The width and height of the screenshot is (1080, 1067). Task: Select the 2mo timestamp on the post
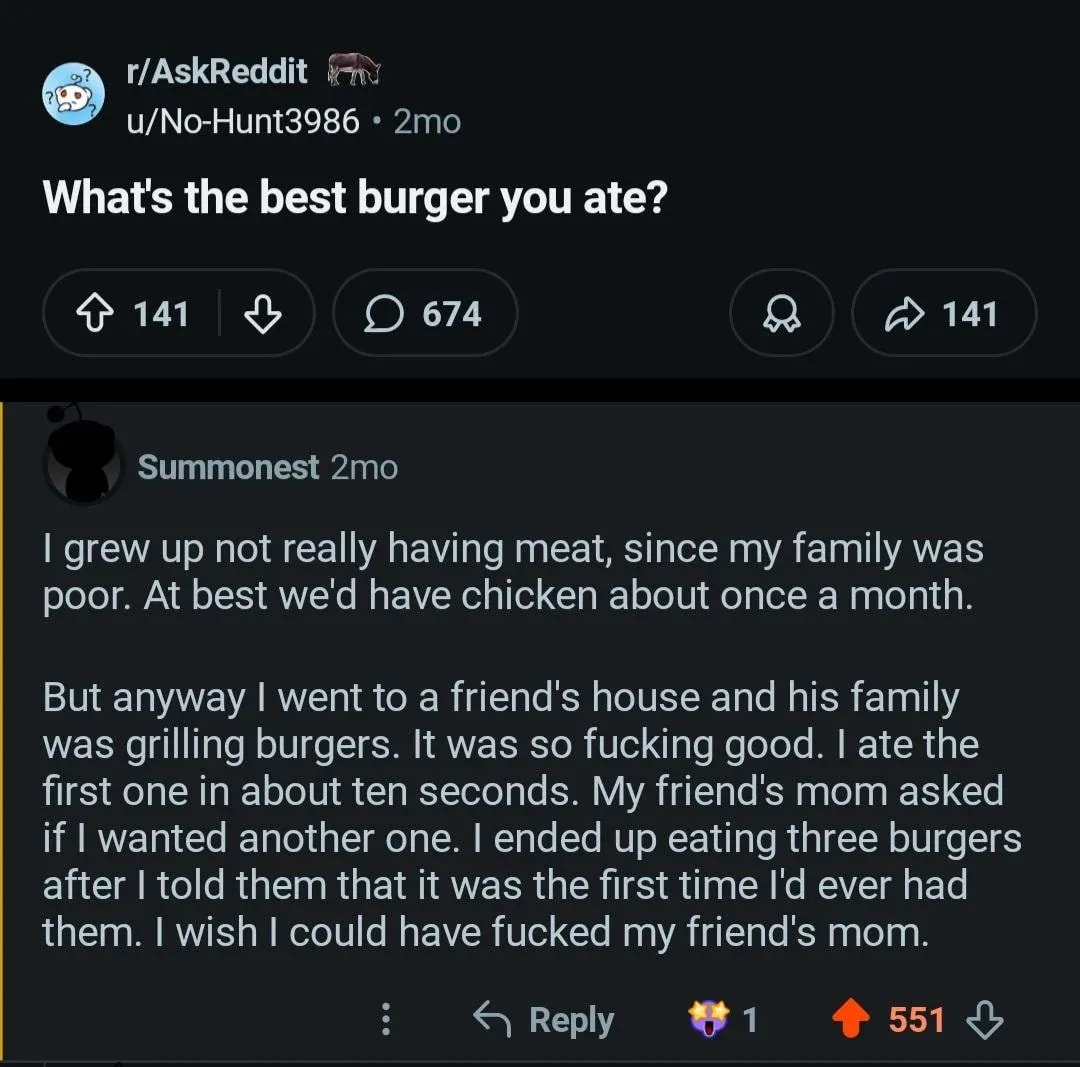pyautogui.click(x=428, y=121)
